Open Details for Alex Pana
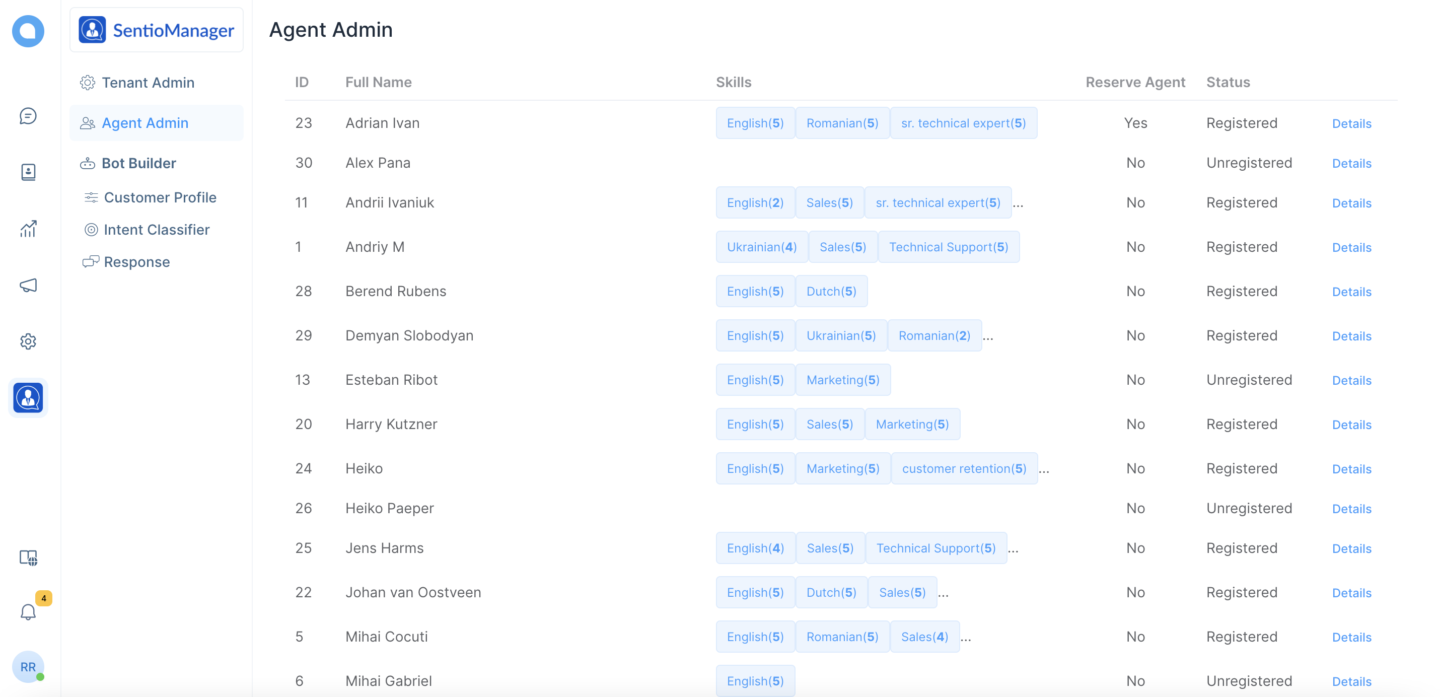Image resolution: width=1440 pixels, height=697 pixels. [x=1351, y=163]
